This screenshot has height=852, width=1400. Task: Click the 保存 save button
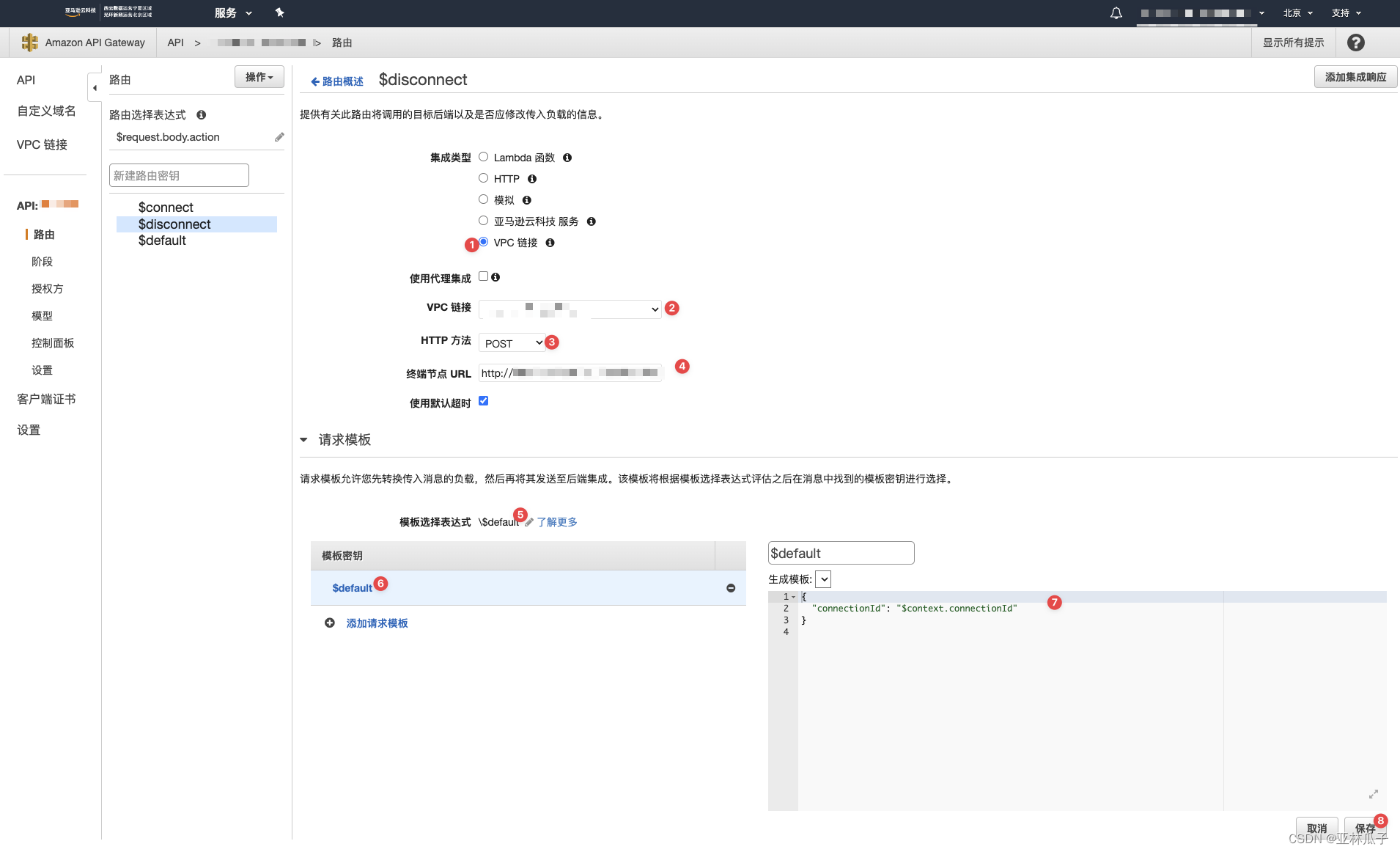pyautogui.click(x=1365, y=828)
